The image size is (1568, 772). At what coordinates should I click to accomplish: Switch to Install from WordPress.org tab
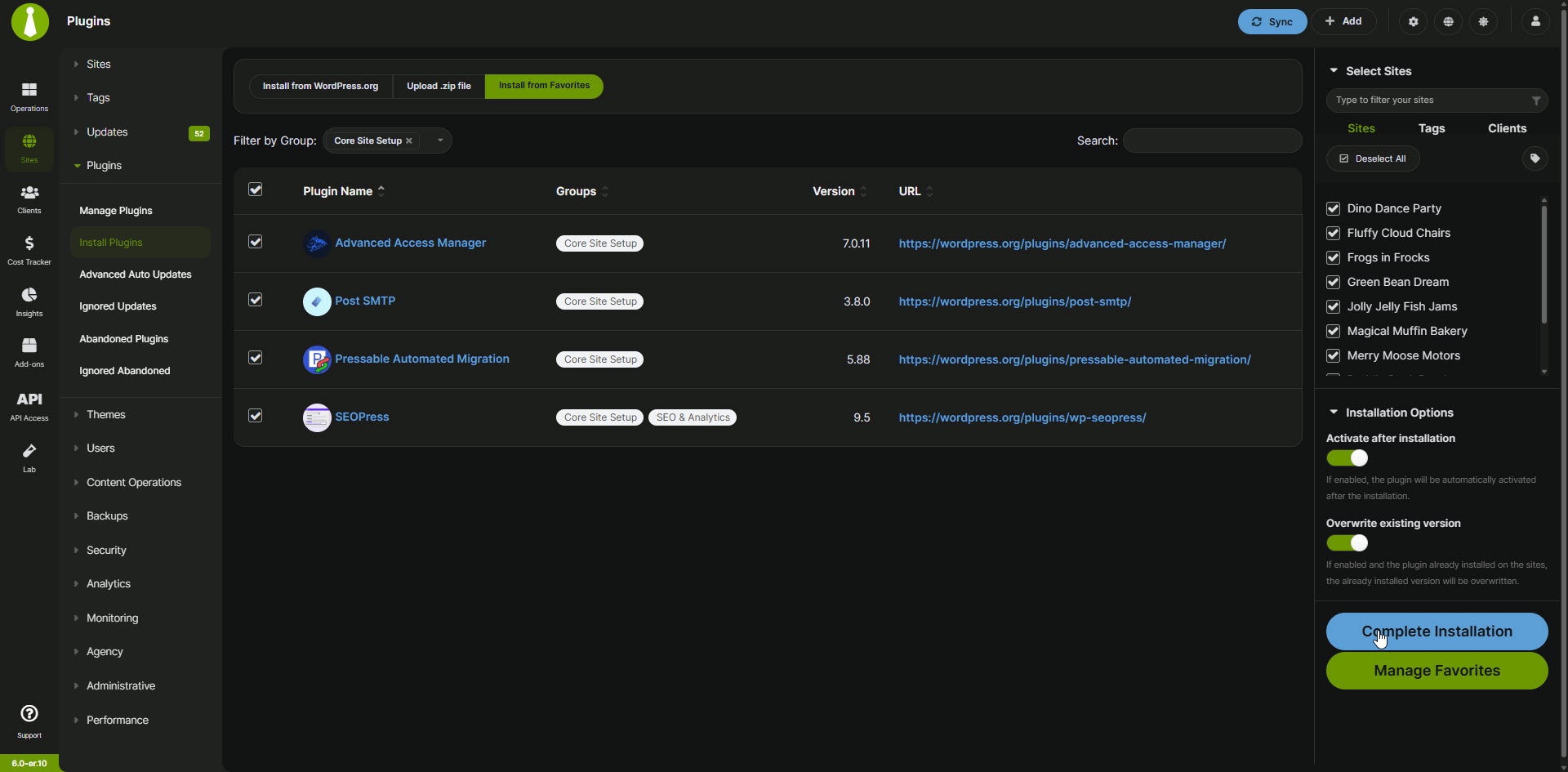pyautogui.click(x=320, y=86)
